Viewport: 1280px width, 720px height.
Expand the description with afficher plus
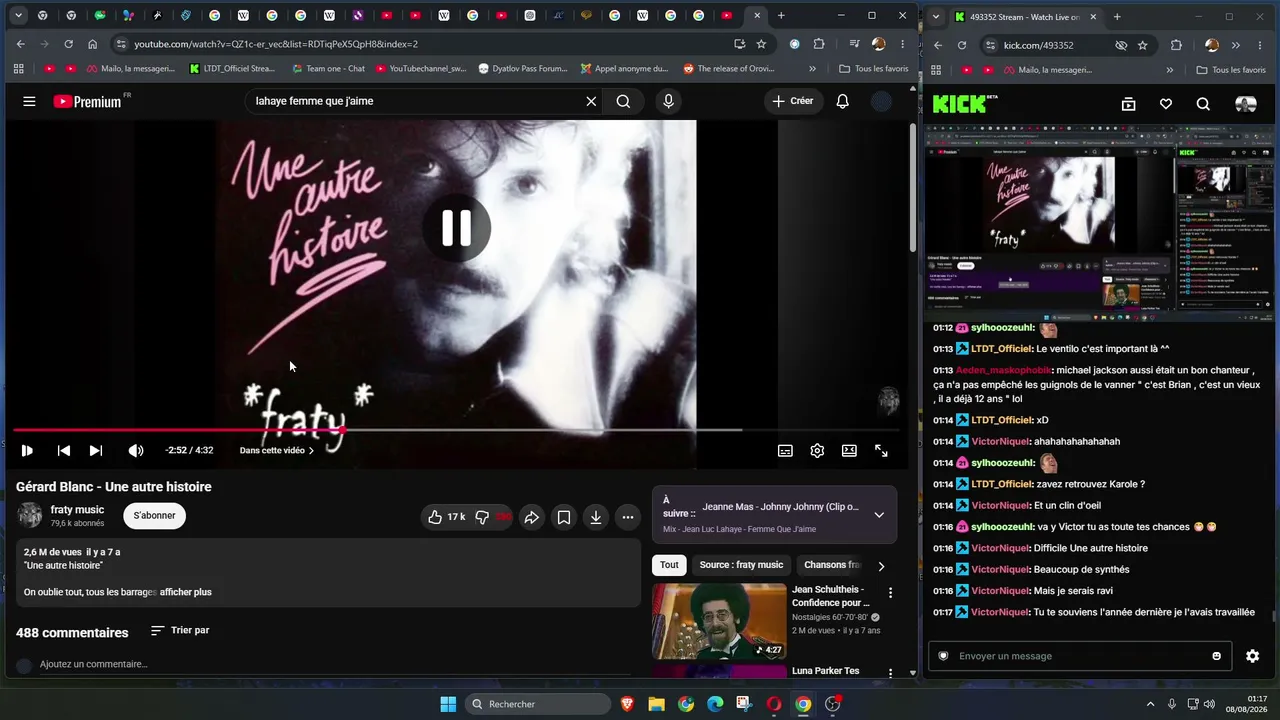tap(186, 592)
